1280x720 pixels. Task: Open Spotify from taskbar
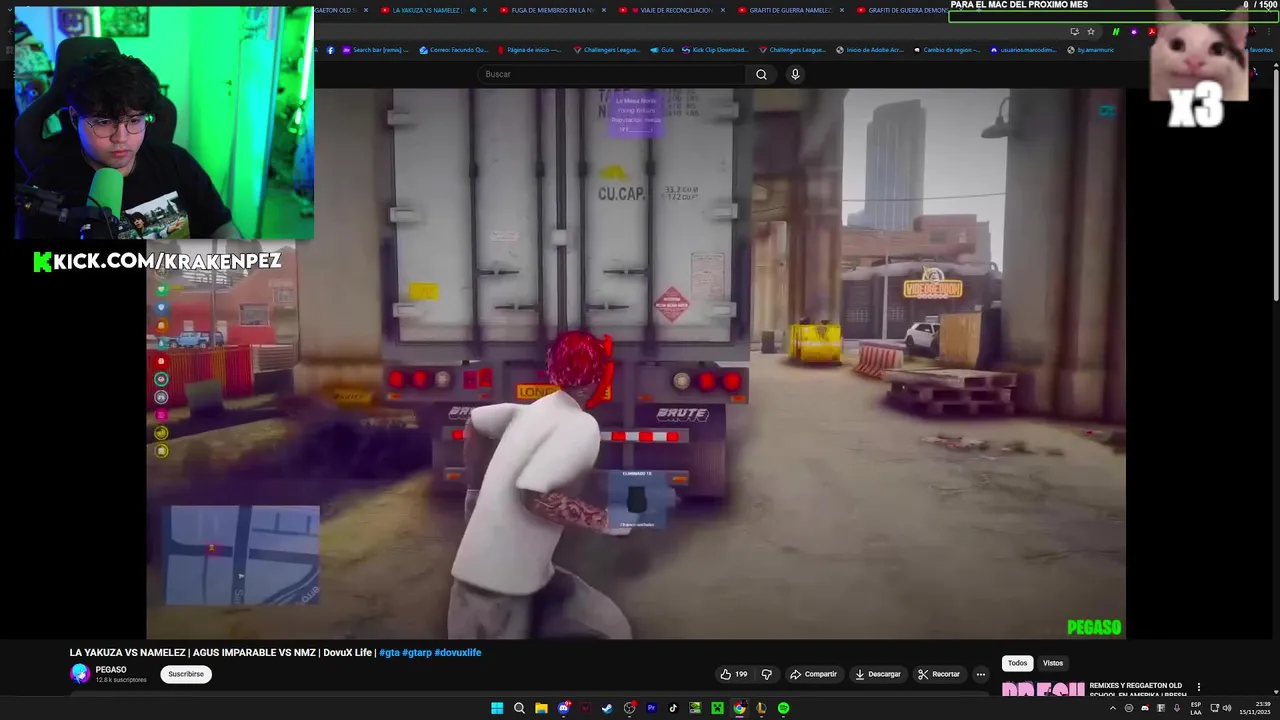point(783,708)
